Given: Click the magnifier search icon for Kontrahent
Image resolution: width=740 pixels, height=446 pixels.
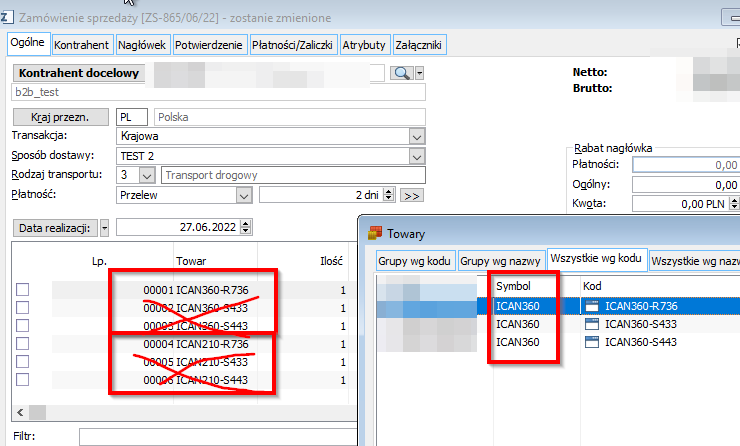Looking at the screenshot, I should tap(400, 73).
